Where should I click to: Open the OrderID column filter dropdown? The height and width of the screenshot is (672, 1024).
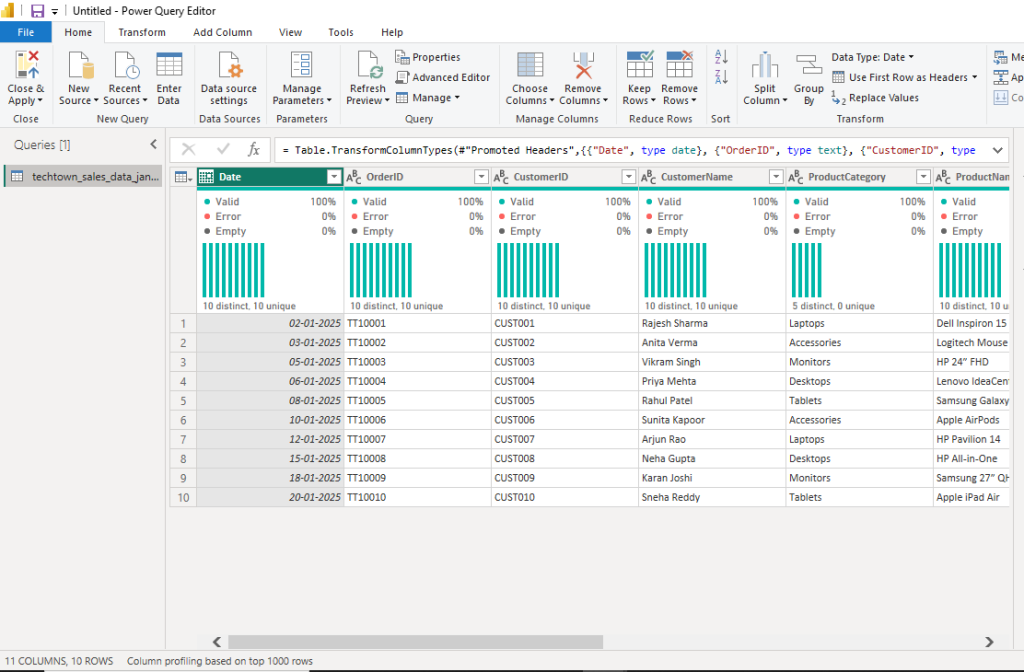481,177
